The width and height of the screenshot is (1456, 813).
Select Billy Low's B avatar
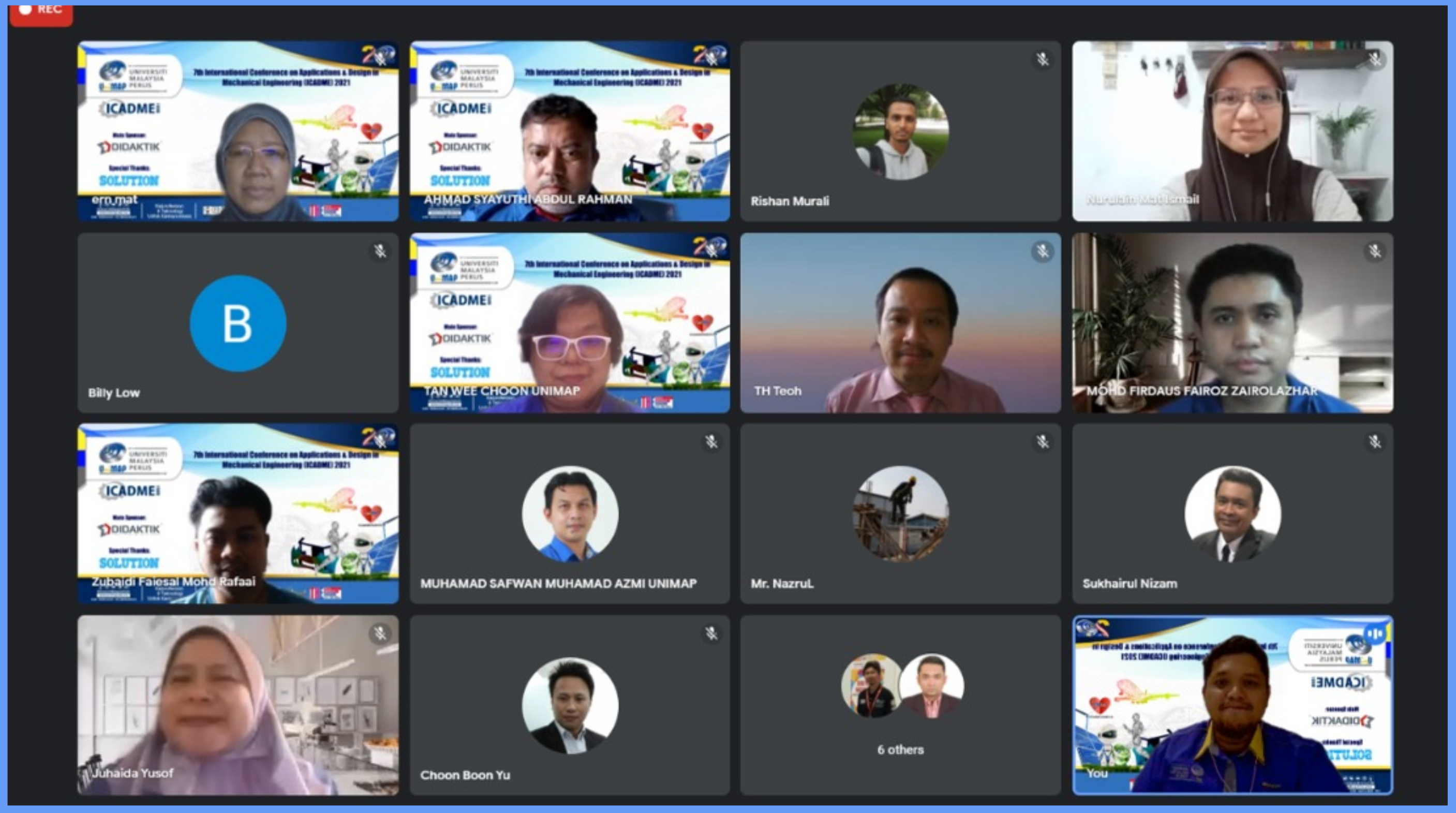click(237, 323)
